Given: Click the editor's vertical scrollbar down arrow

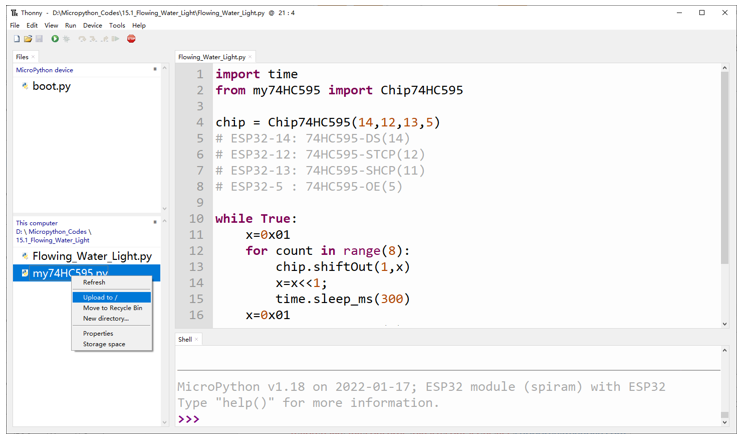Looking at the screenshot, I should coord(725,324).
